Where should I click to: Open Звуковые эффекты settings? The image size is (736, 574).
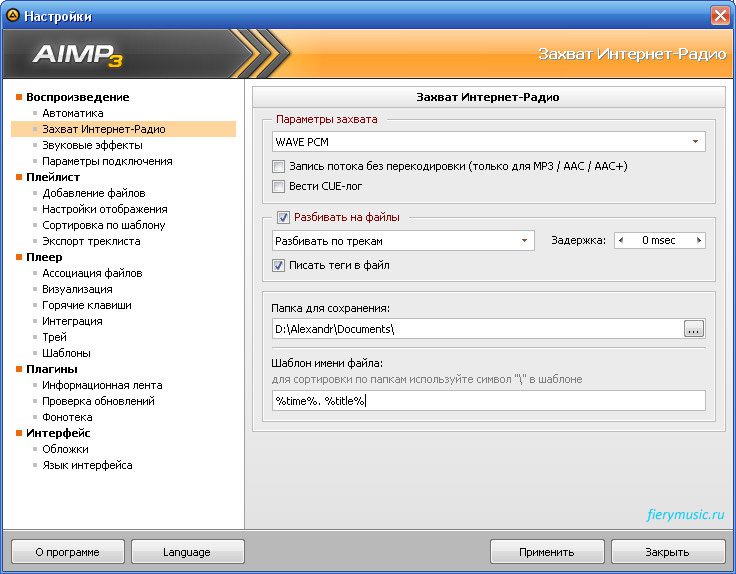pos(92,145)
